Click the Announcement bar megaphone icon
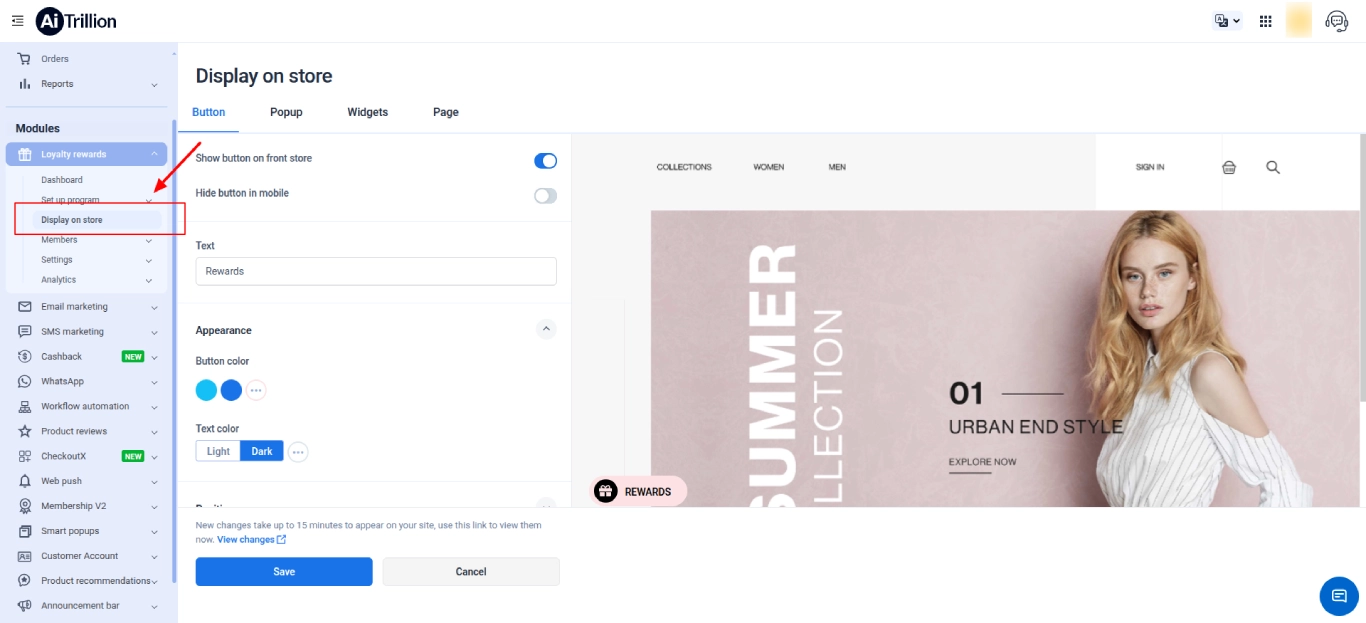 point(24,606)
